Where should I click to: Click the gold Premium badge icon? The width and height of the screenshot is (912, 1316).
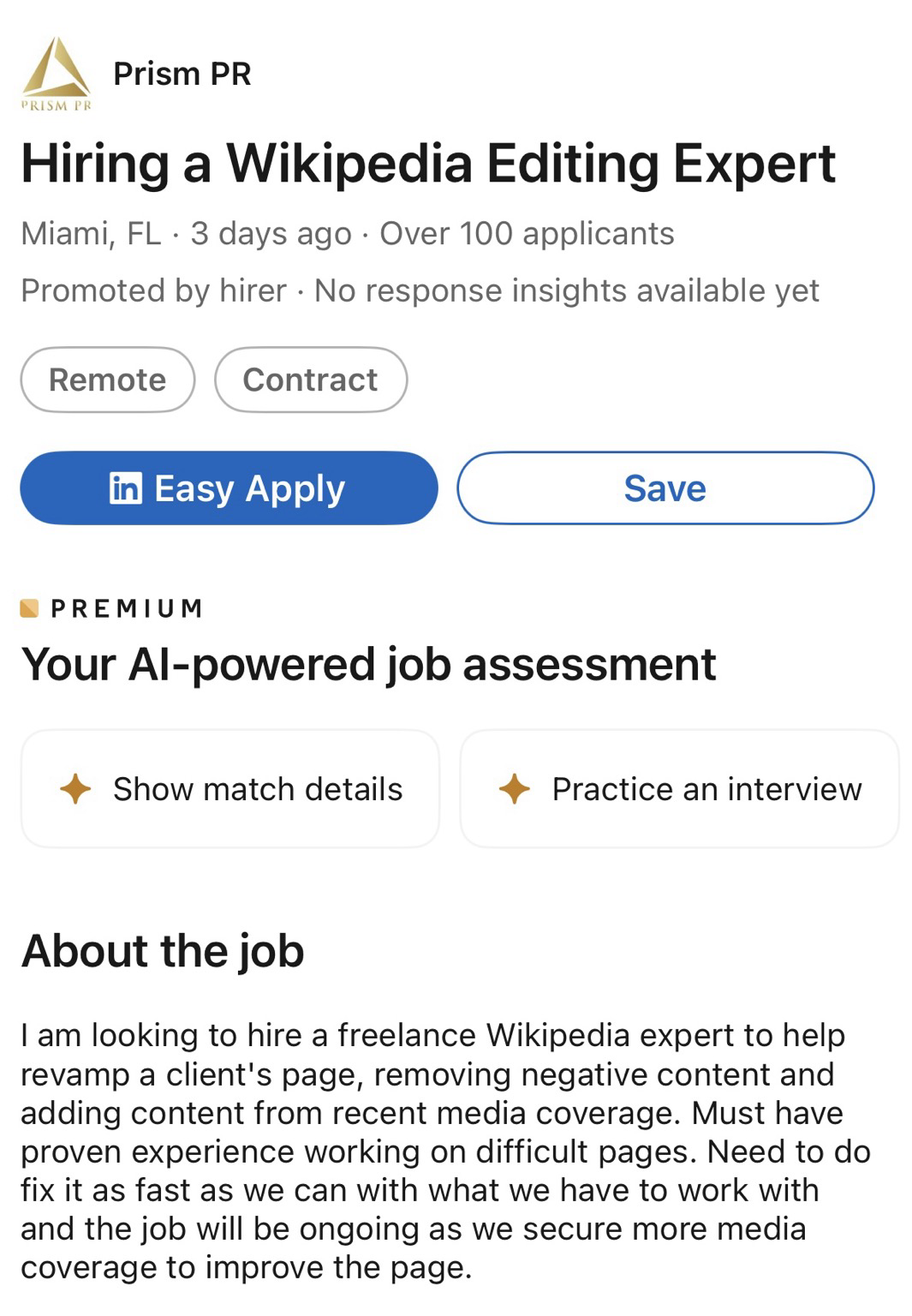pos(29,608)
